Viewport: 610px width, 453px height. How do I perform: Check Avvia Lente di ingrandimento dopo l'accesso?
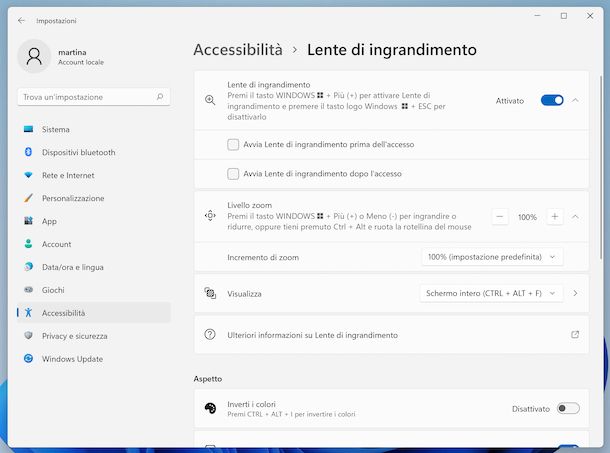click(233, 174)
